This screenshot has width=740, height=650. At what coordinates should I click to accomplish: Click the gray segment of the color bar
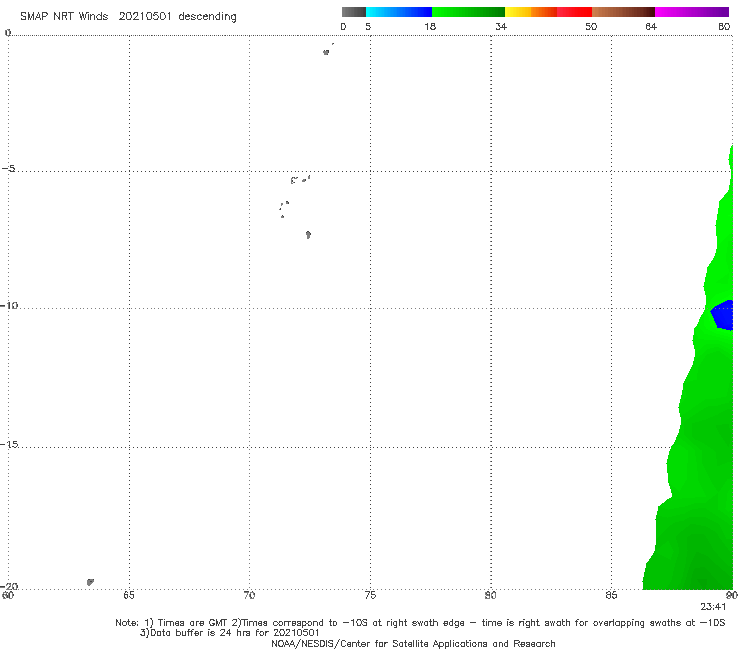(353, 12)
